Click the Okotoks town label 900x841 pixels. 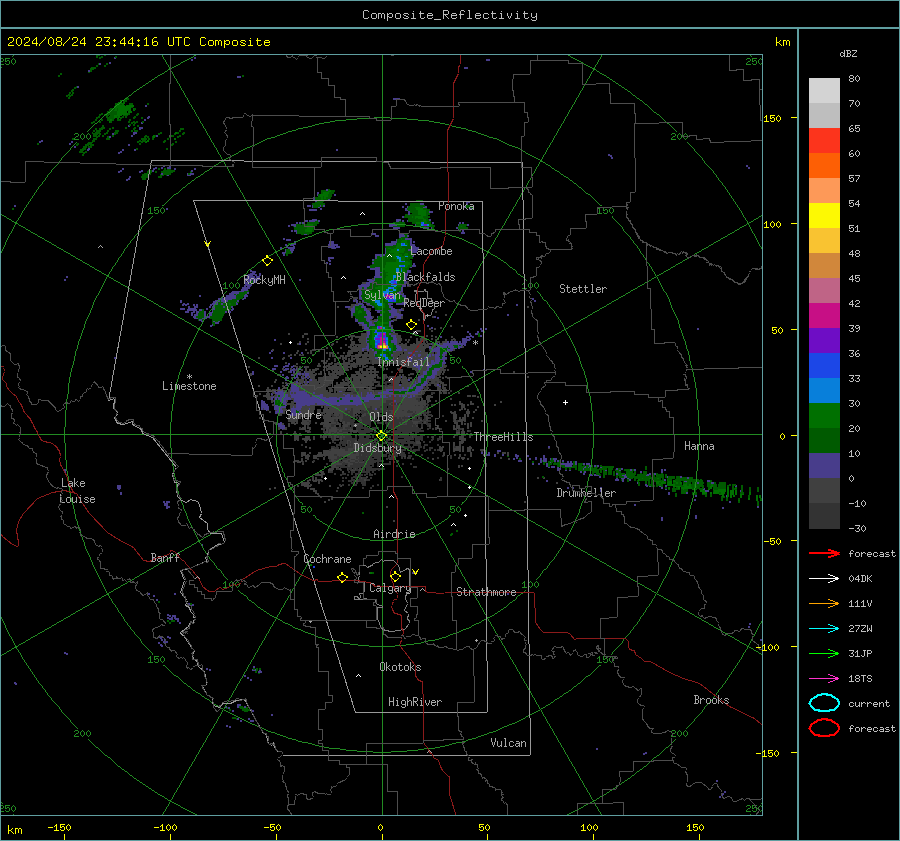tap(400, 667)
